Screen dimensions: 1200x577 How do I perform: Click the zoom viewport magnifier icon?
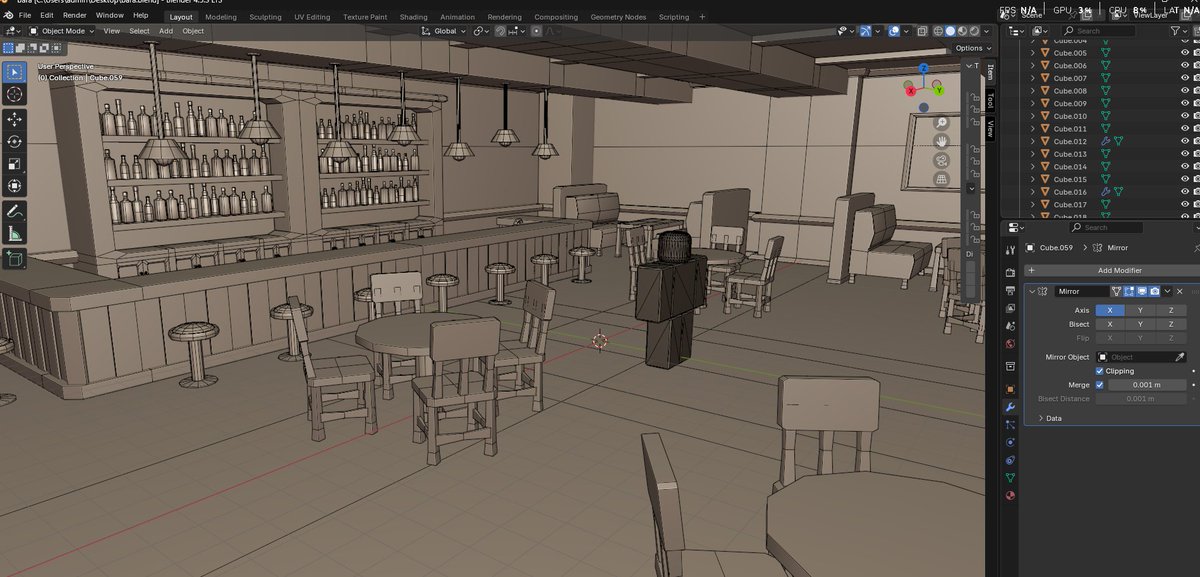coord(941,122)
